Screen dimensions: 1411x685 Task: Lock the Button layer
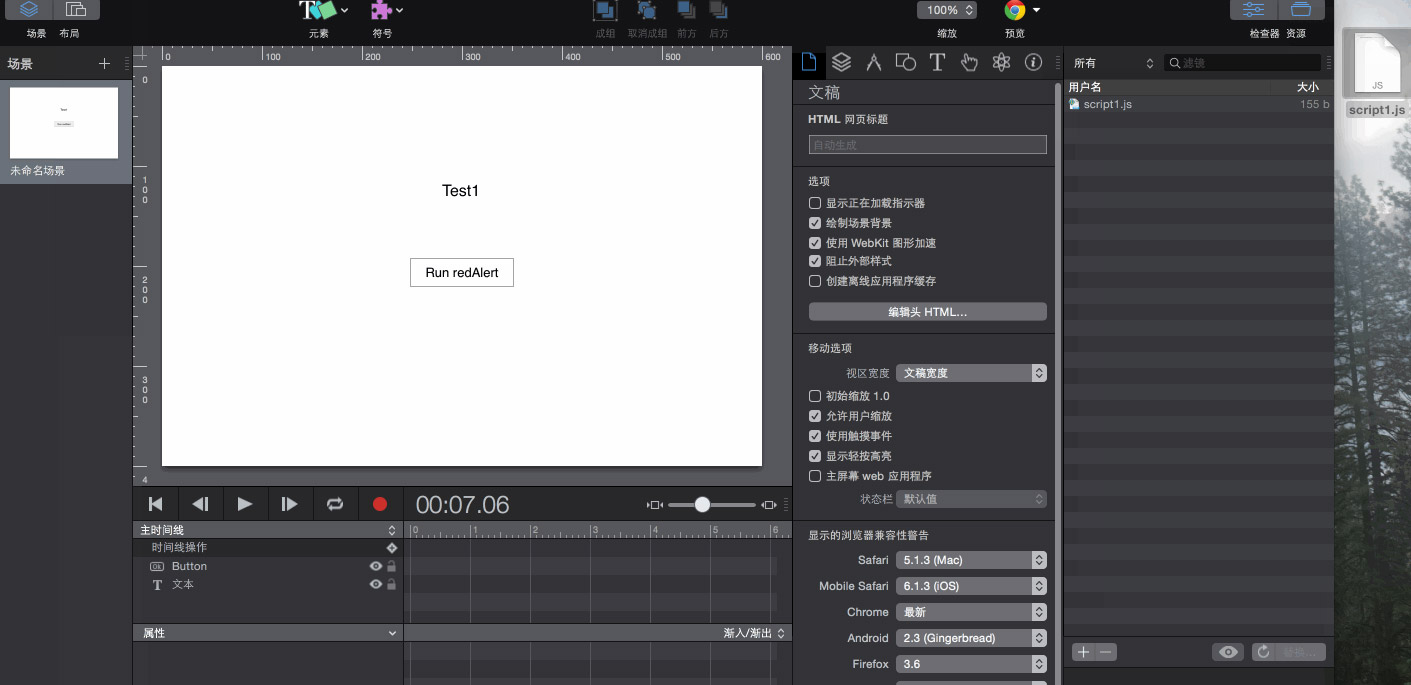click(391, 566)
